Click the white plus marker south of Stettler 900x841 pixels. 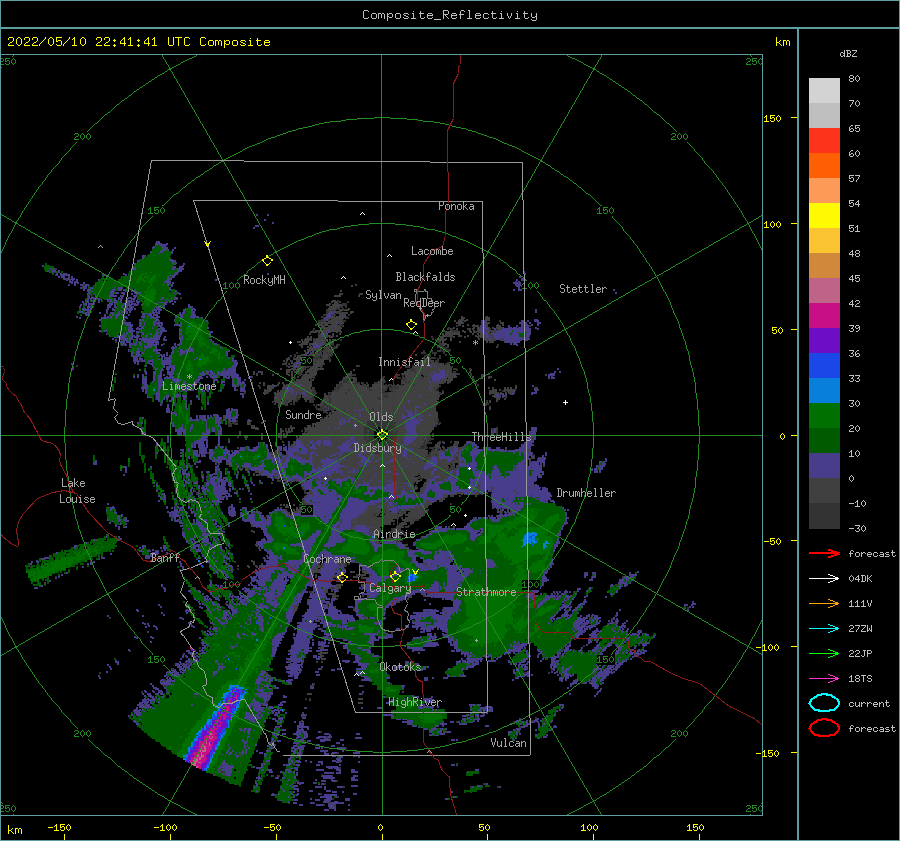[x=565, y=402]
